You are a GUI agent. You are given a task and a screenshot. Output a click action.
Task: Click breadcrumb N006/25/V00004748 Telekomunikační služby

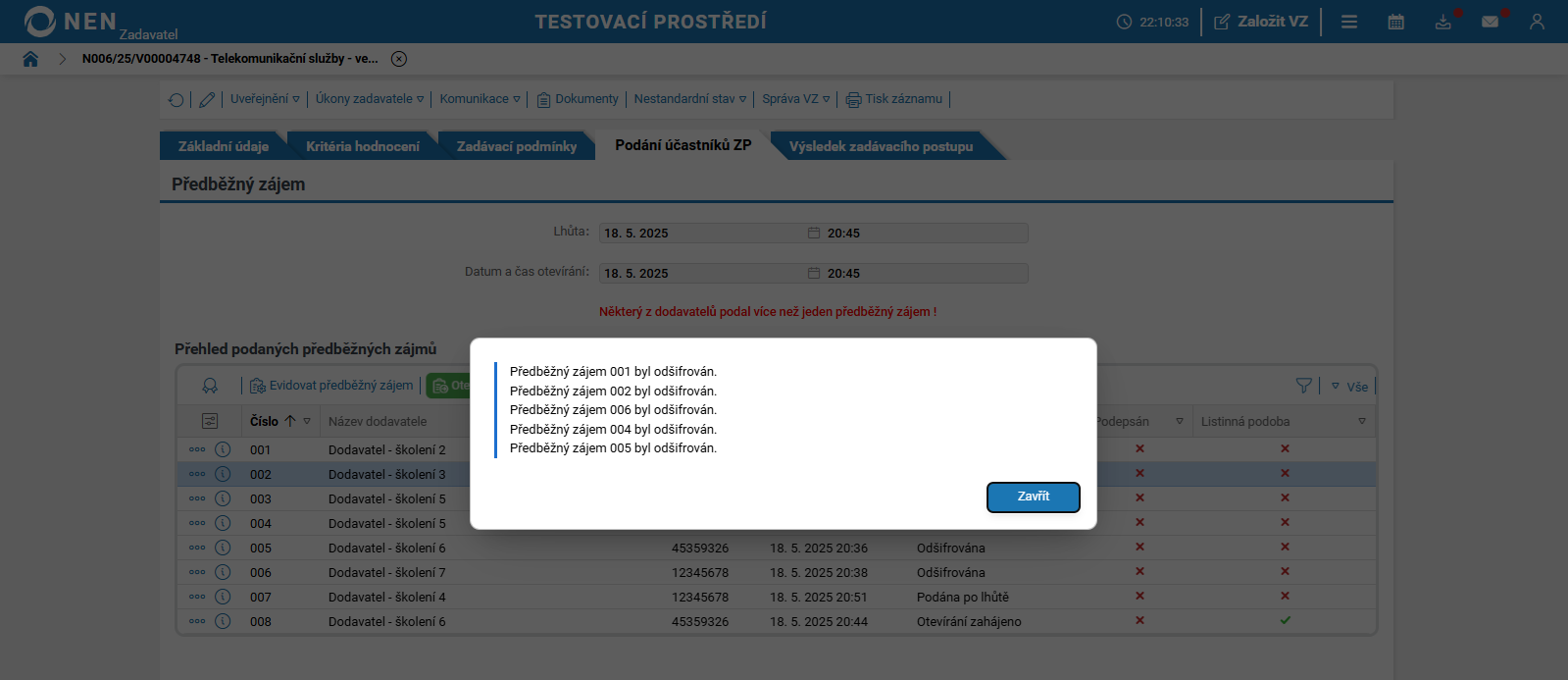coord(229,59)
